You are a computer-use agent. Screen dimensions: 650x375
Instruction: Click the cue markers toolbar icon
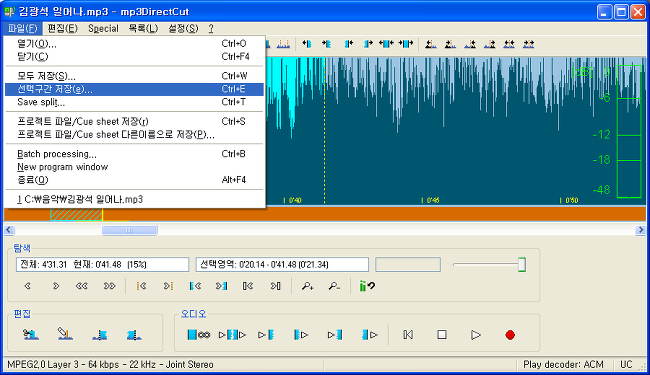(x=283, y=44)
